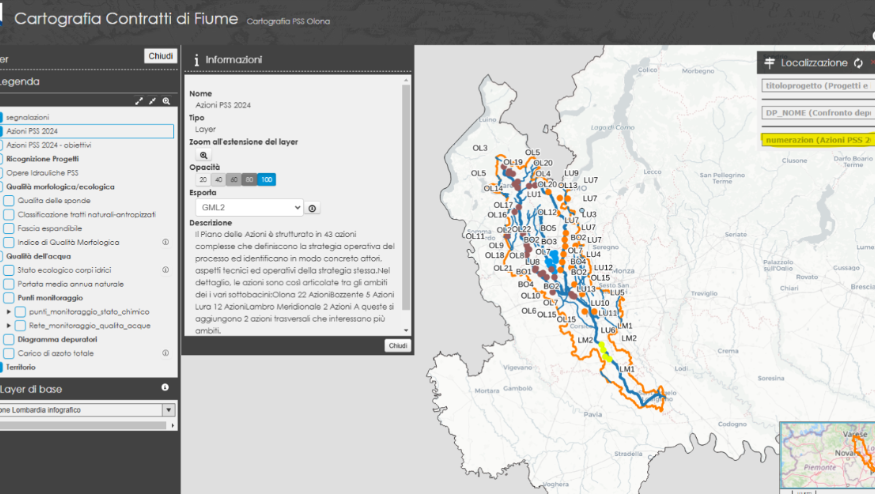The width and height of the screenshot is (875, 494).
Task: Click the Localizzazione refresh icon
Action: click(858, 63)
